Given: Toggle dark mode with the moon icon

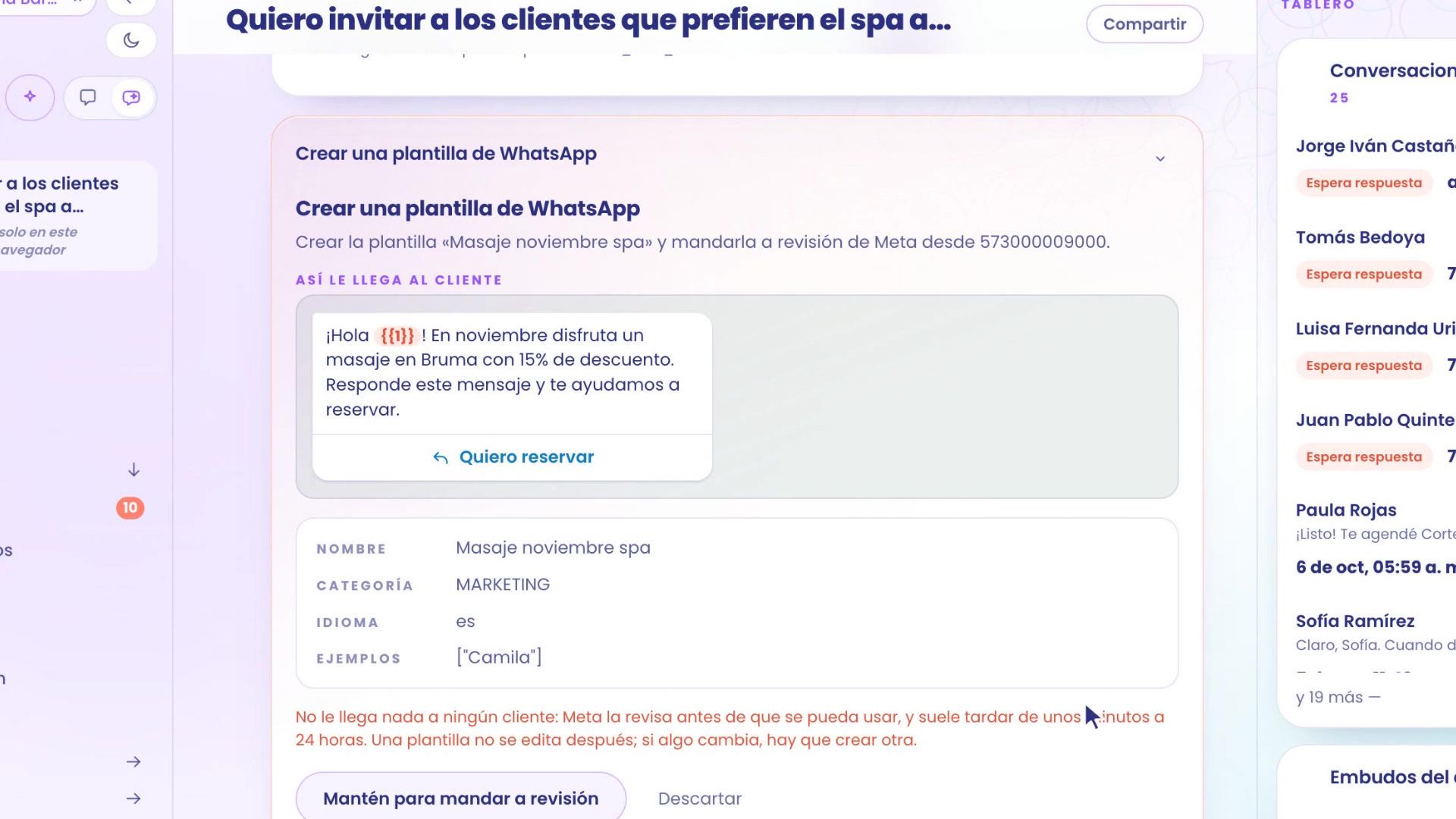Looking at the screenshot, I should [x=131, y=40].
